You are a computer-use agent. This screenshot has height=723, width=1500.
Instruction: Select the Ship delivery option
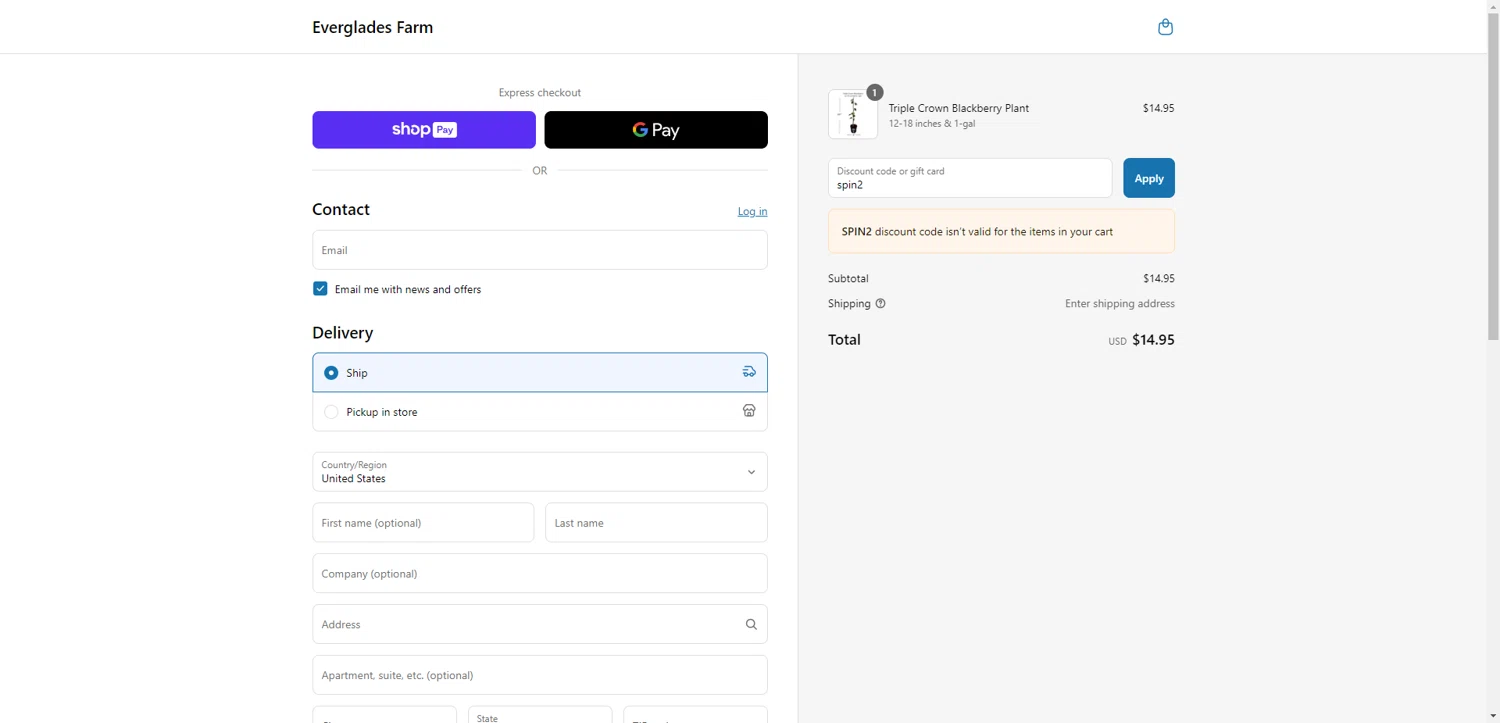(331, 373)
